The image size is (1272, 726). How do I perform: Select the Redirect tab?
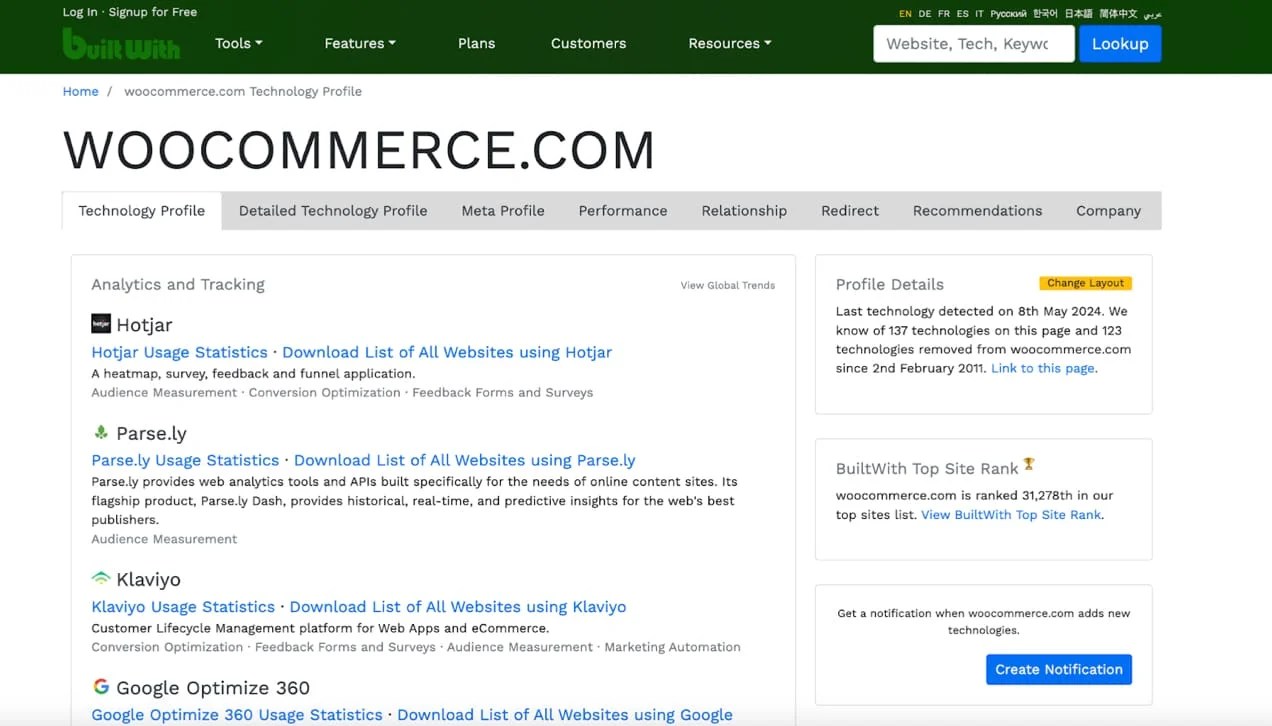click(850, 211)
